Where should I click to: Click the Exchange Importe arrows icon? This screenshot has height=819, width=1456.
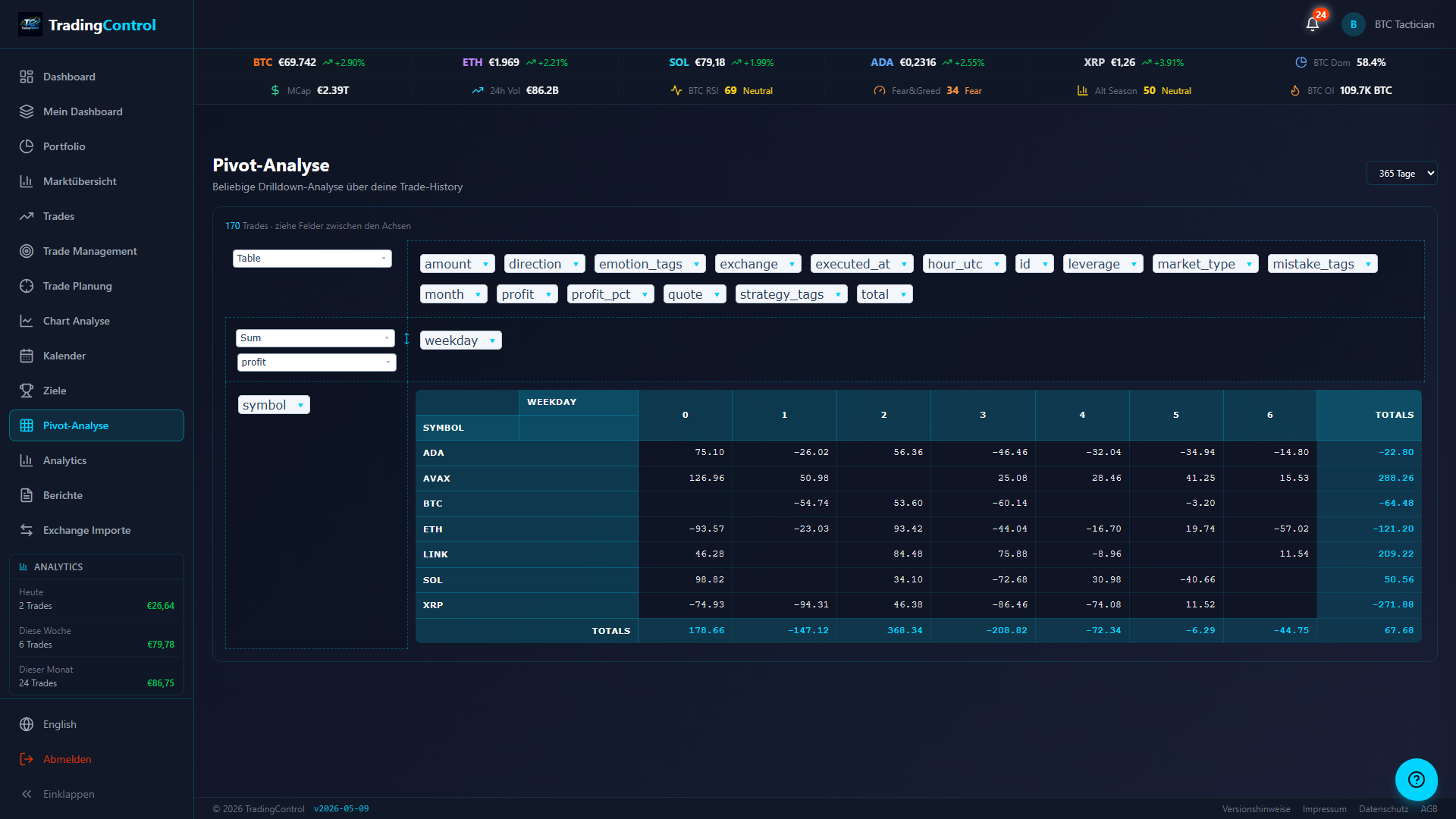[x=27, y=530]
